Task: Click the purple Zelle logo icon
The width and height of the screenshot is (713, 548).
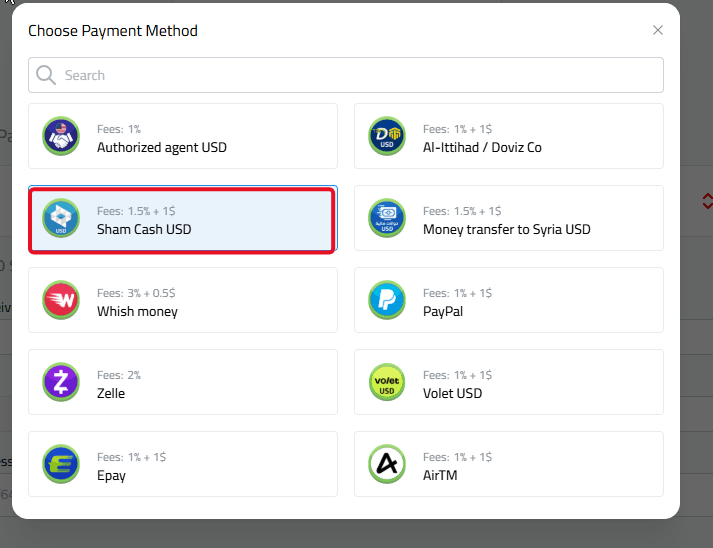Action: [x=61, y=382]
